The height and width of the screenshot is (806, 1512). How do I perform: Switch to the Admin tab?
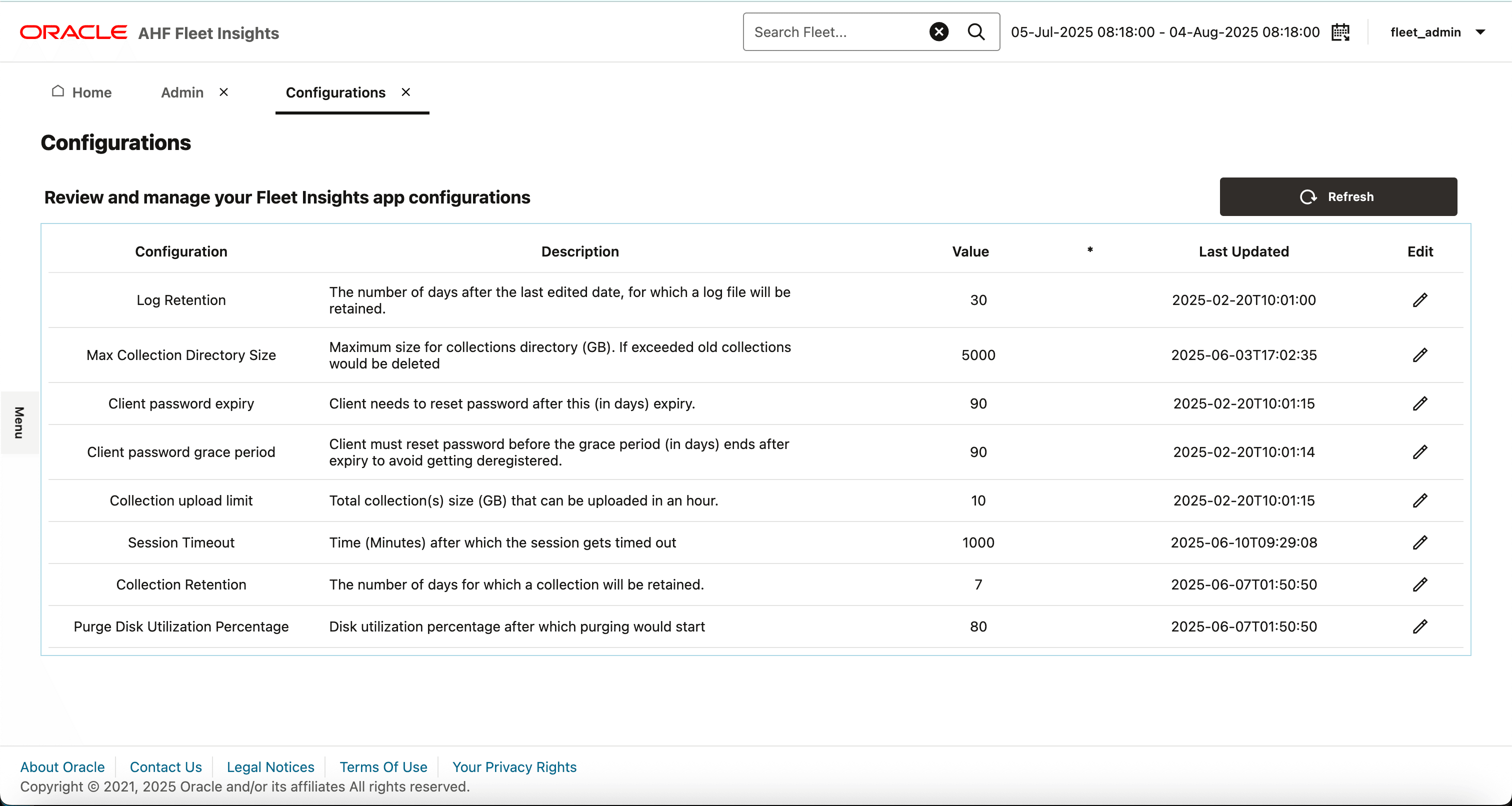(x=182, y=92)
